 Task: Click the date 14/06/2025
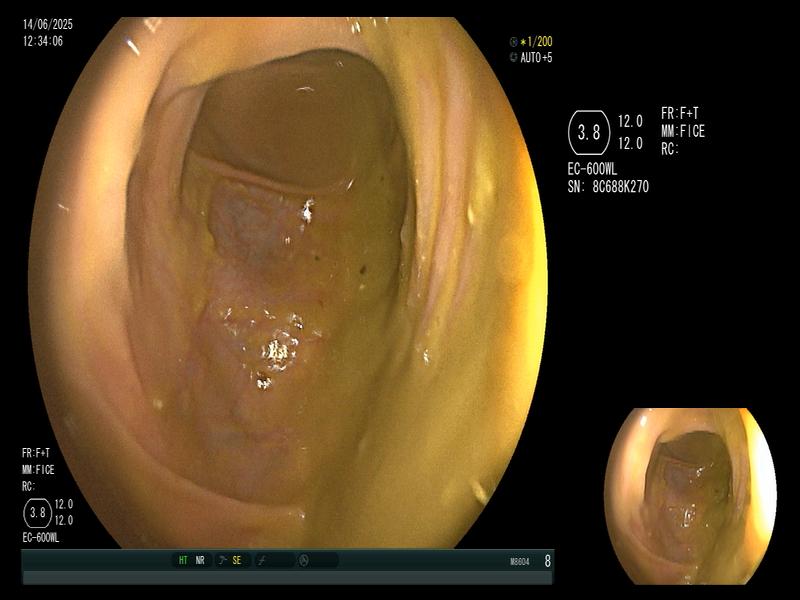48,24
